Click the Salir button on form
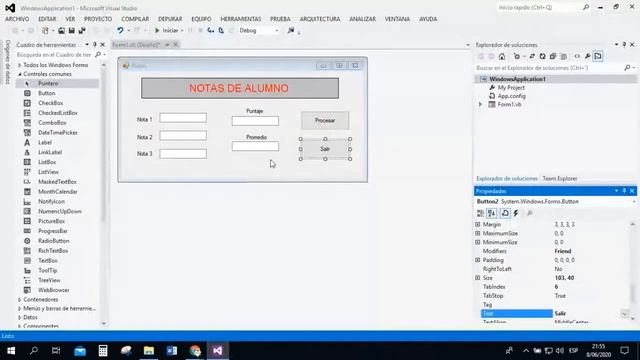Screen dimensions: 640x360 [325, 149]
